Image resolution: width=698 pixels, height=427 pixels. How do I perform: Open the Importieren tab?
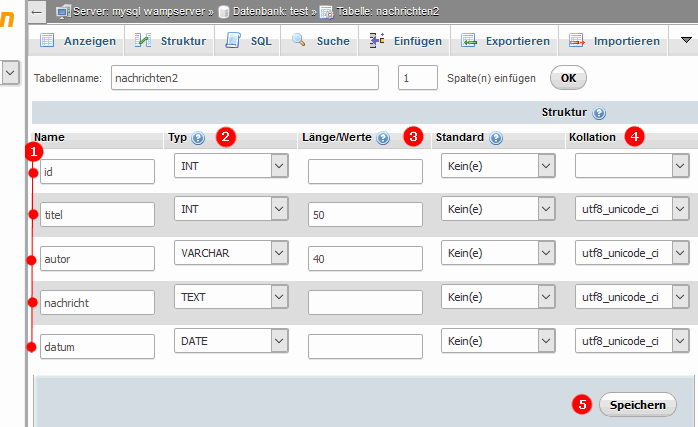613,41
